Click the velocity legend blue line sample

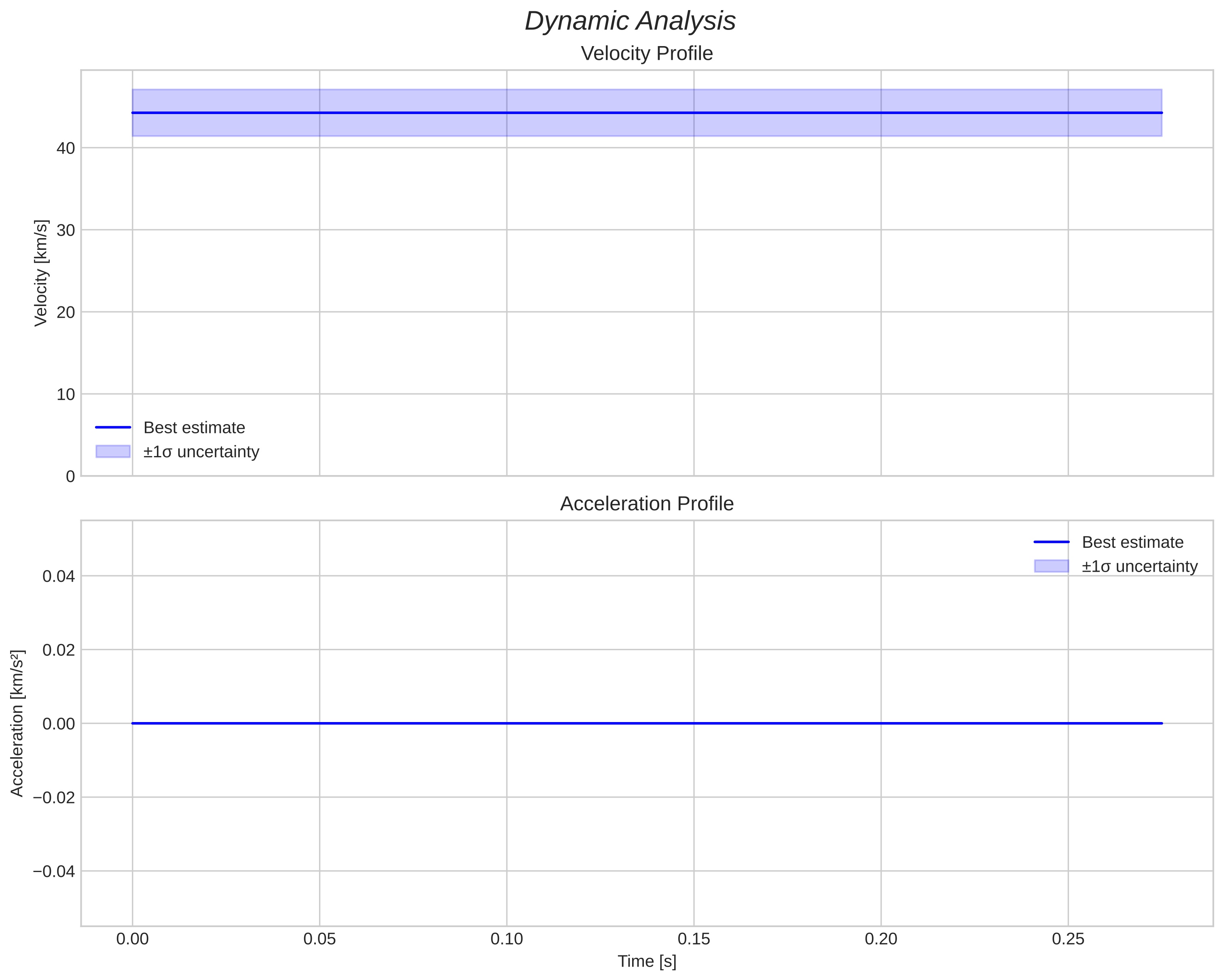(113, 428)
